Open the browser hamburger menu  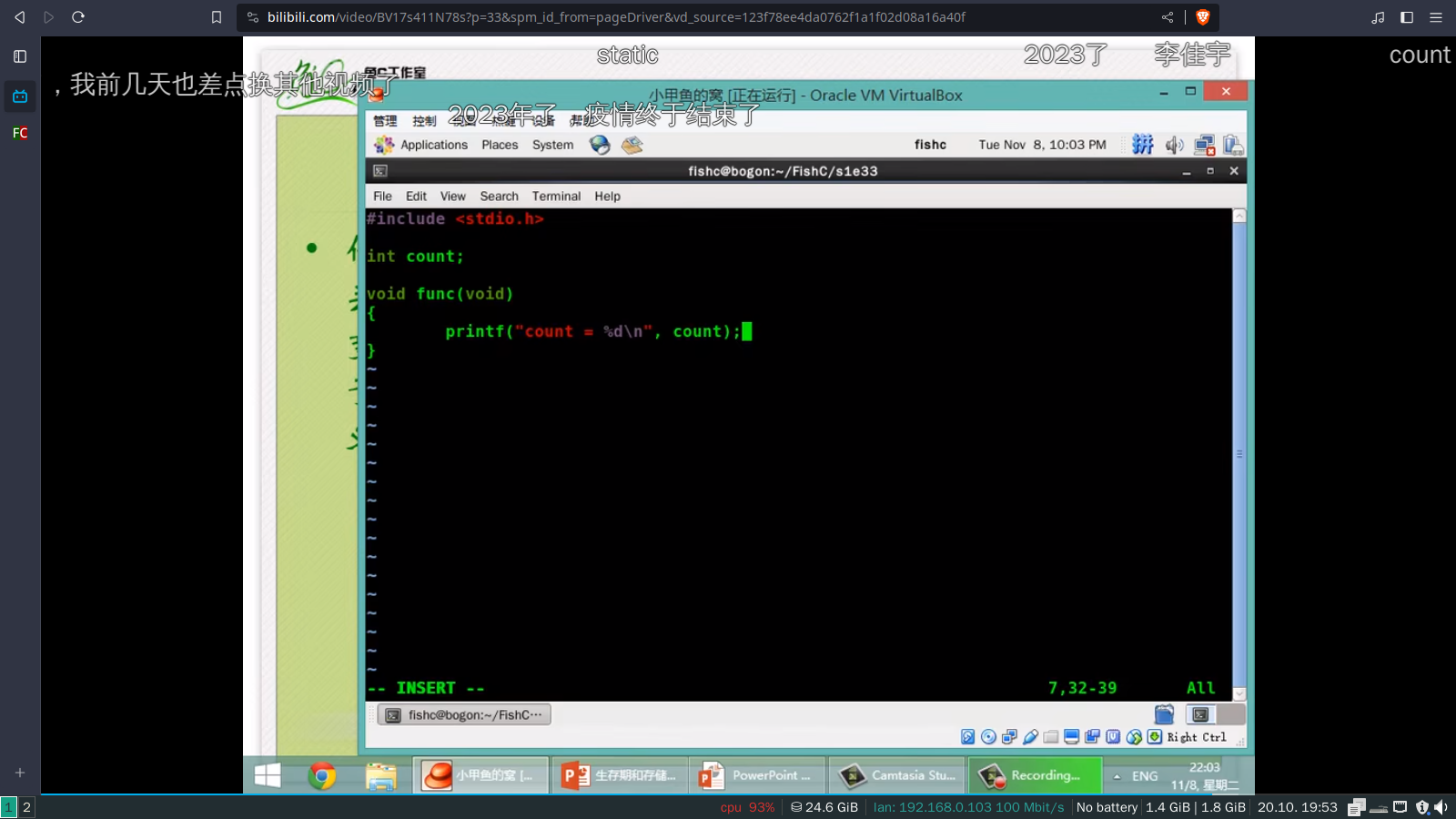coord(1436,17)
